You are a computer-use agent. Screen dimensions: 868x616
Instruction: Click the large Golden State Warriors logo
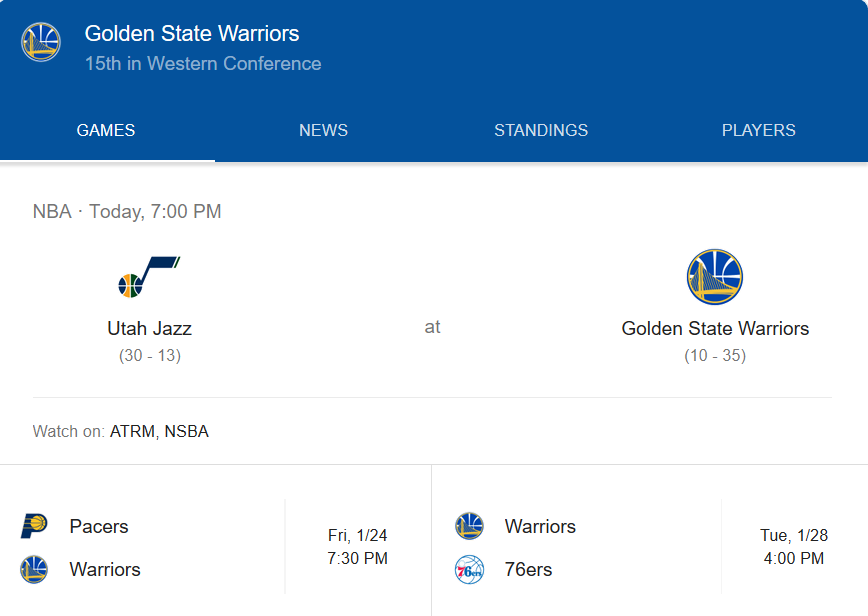715,277
